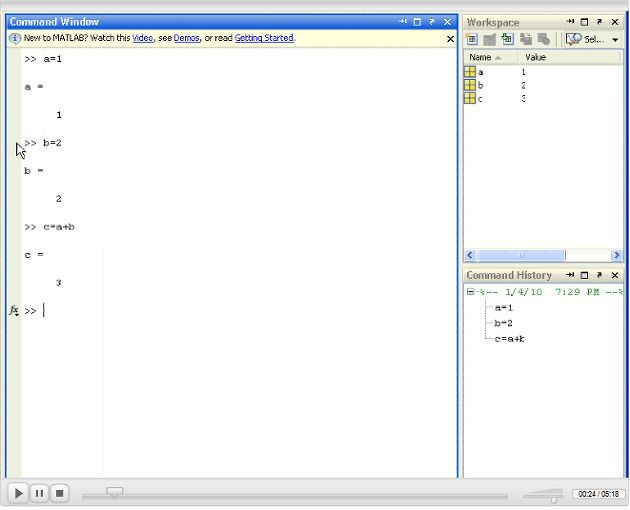This screenshot has width=630, height=510.
Task: Click the grayed Delete Variable icon in Workspace
Action: [544, 39]
